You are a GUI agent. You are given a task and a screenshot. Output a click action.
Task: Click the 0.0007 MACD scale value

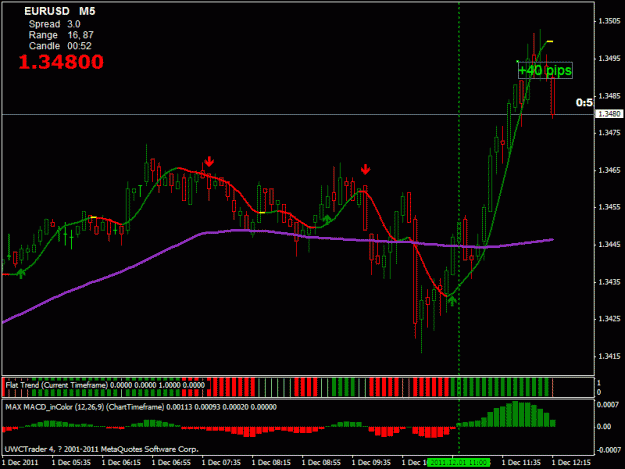coord(607,405)
